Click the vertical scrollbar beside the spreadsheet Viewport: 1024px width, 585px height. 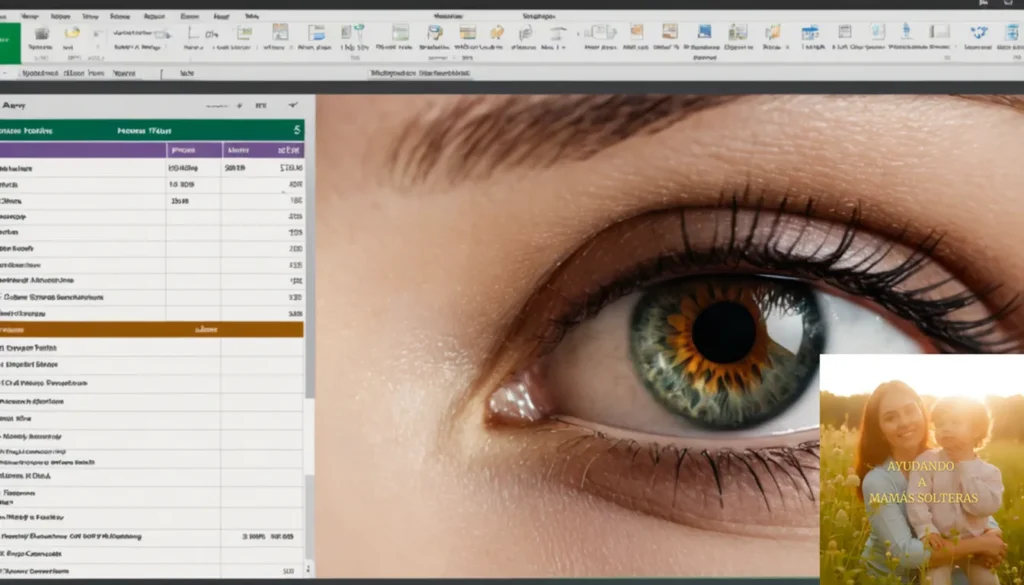tap(309, 300)
